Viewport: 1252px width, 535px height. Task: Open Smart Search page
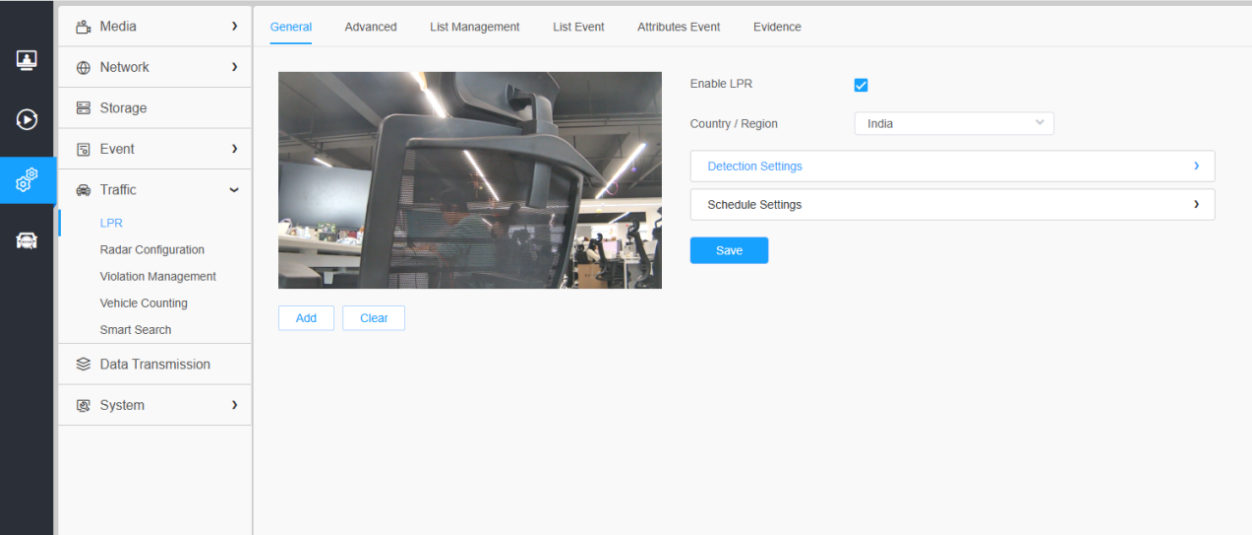pos(136,330)
